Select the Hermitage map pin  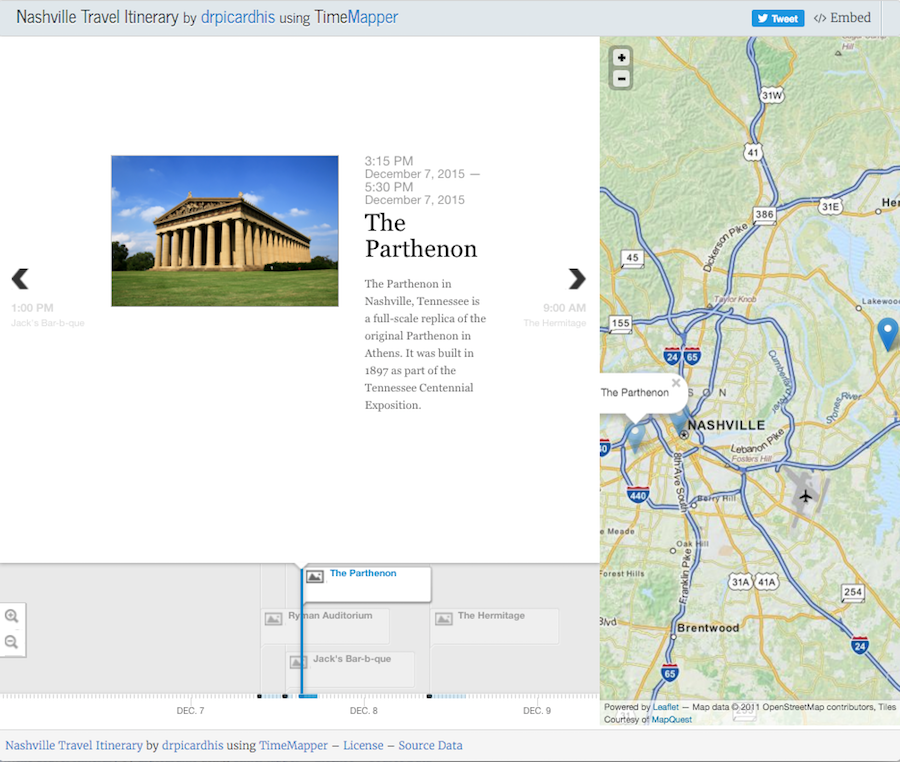coord(887,333)
